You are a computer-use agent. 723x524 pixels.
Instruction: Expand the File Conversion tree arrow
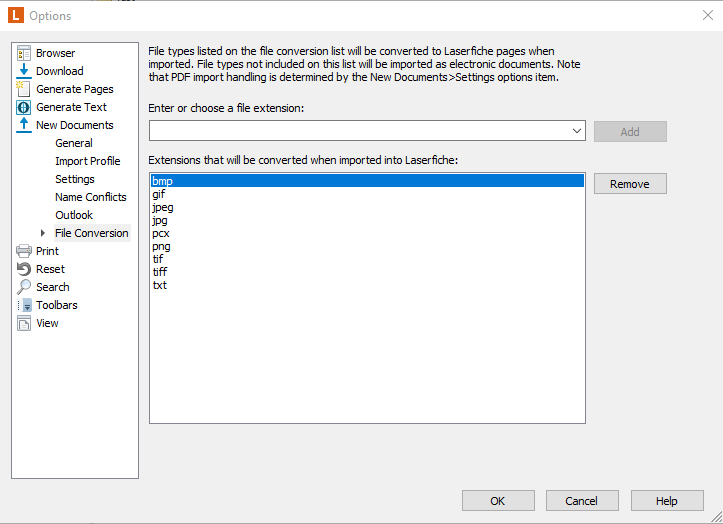point(43,233)
